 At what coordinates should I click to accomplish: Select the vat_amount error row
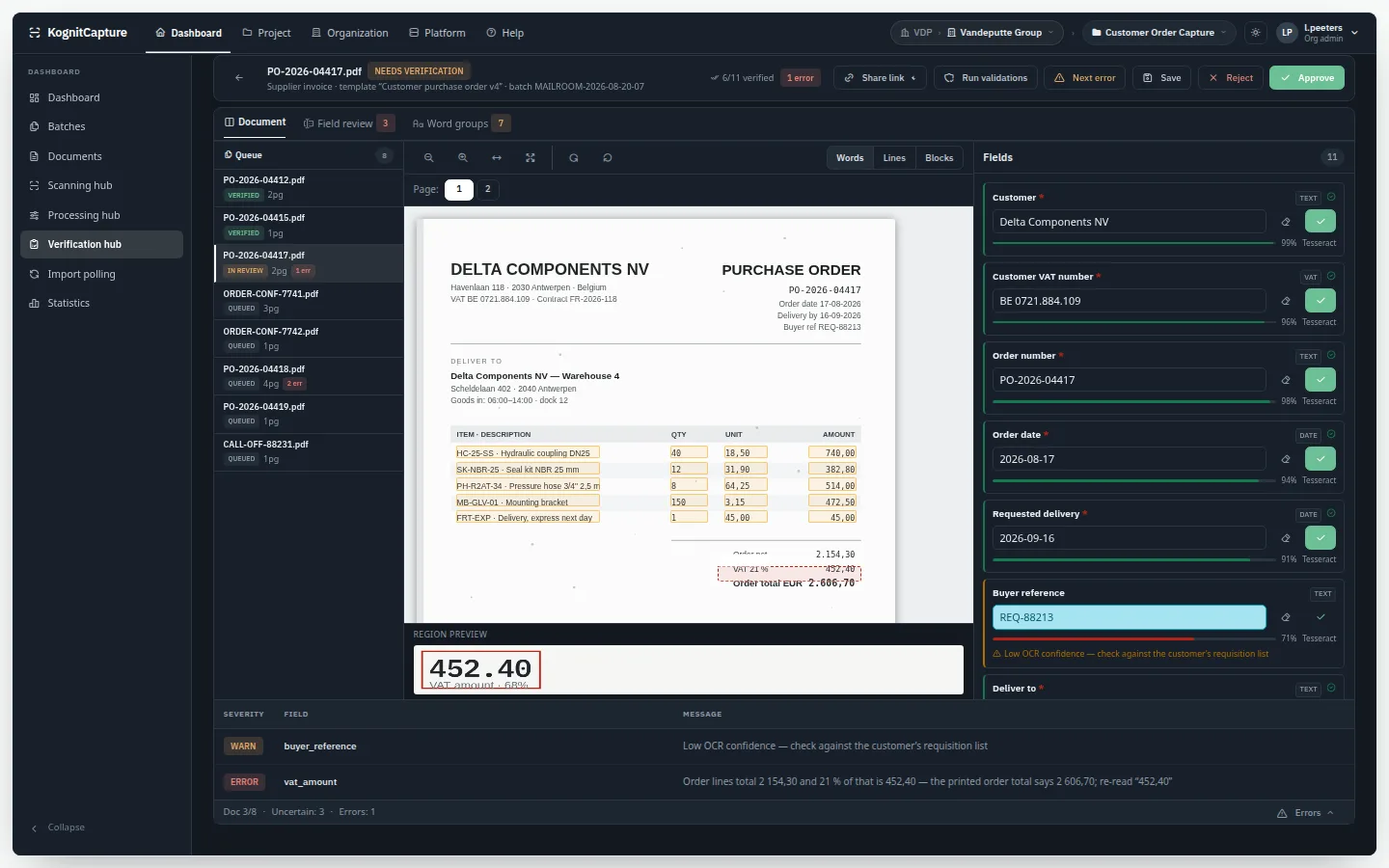[783, 782]
